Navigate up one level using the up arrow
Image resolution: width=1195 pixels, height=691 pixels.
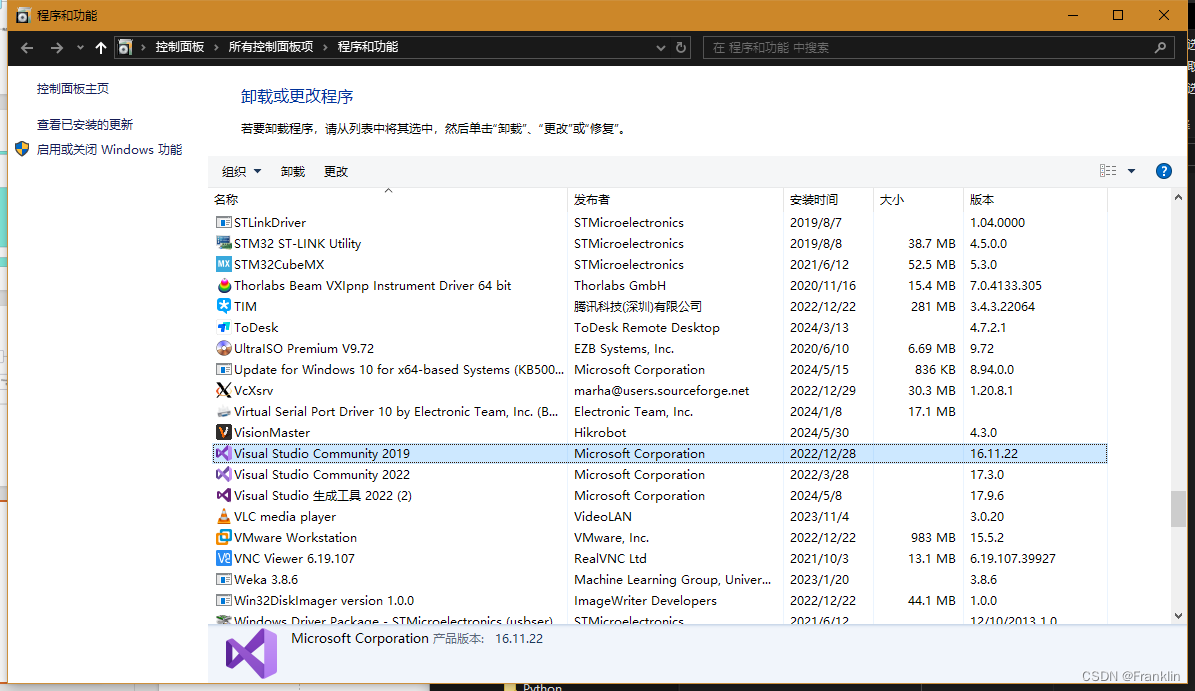click(x=100, y=47)
